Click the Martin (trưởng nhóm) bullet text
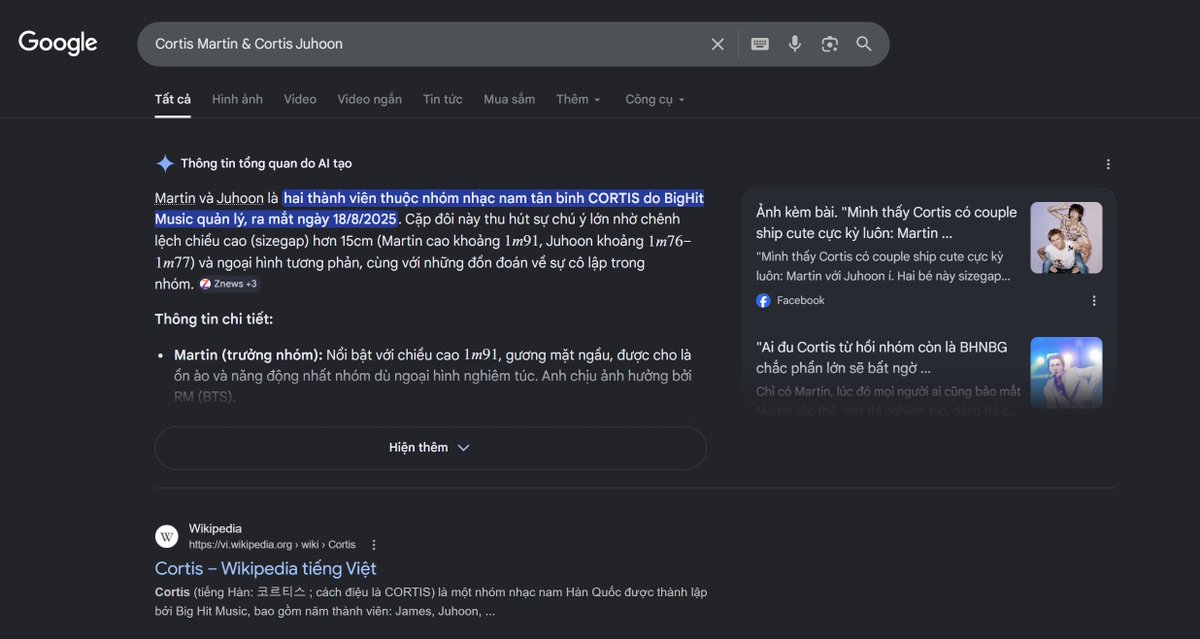 [x=433, y=376]
